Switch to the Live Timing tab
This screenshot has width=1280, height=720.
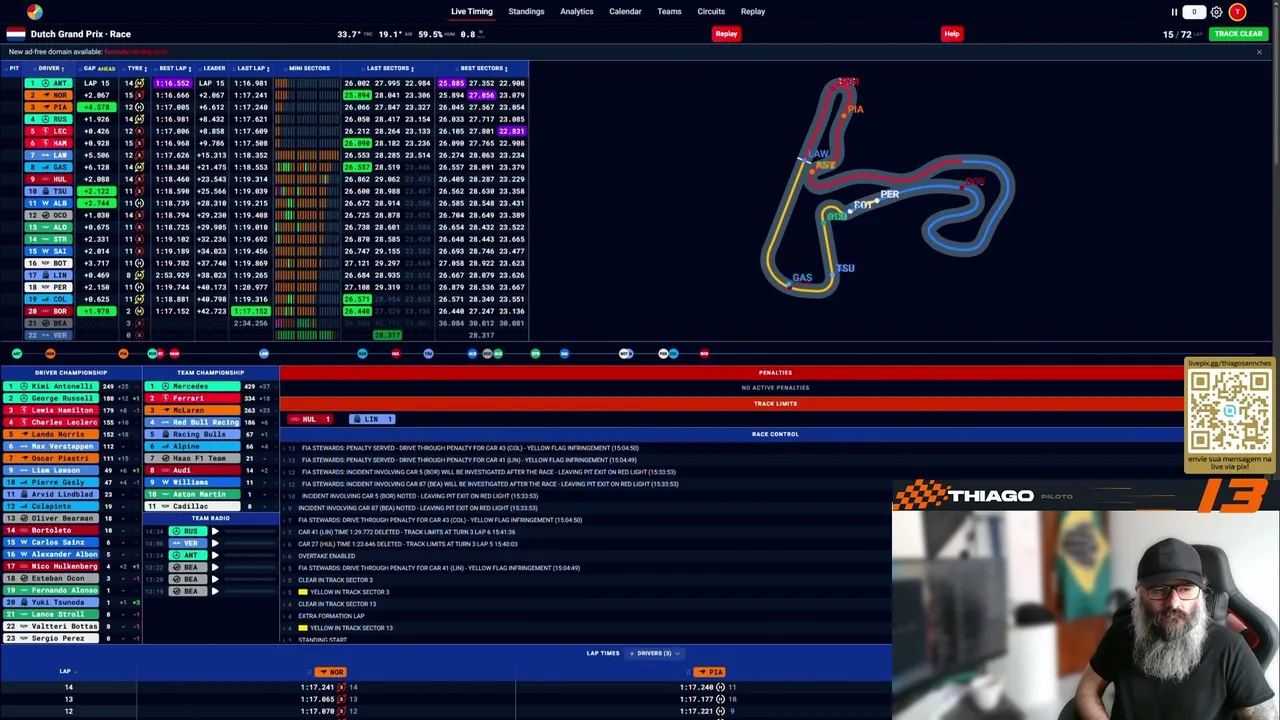pos(472,12)
